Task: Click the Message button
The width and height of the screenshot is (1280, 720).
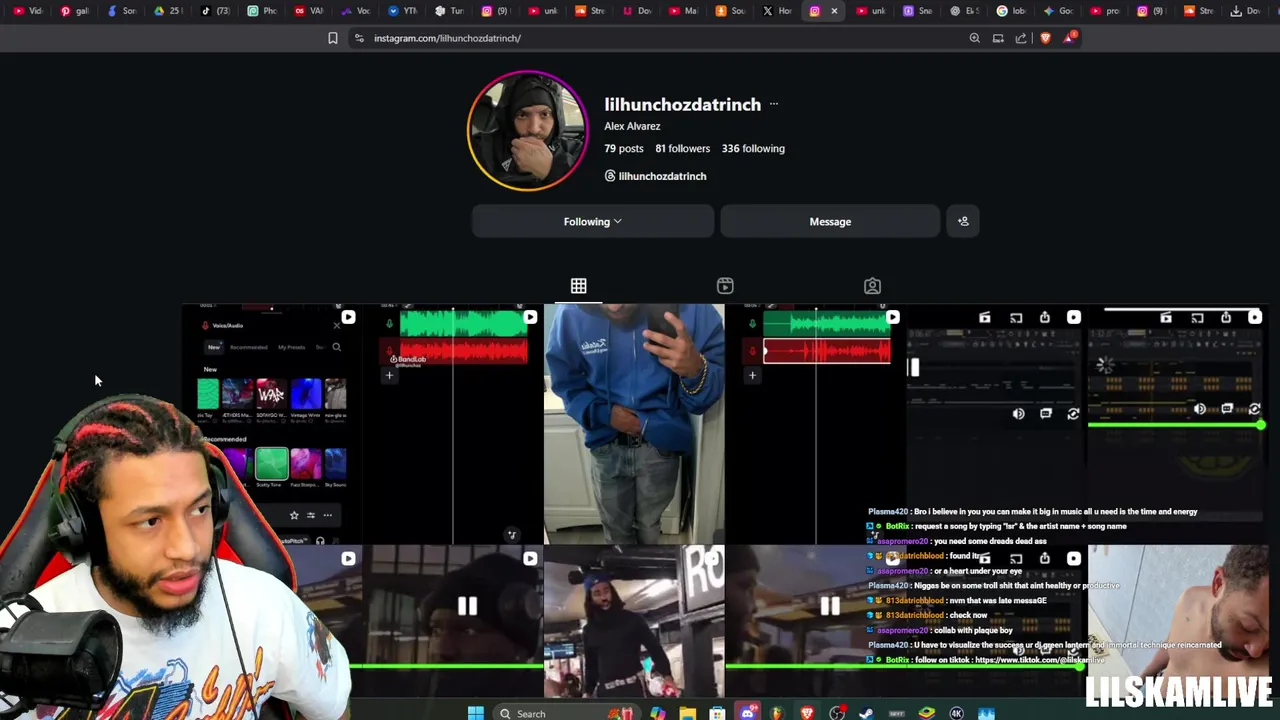Action: coord(830,221)
